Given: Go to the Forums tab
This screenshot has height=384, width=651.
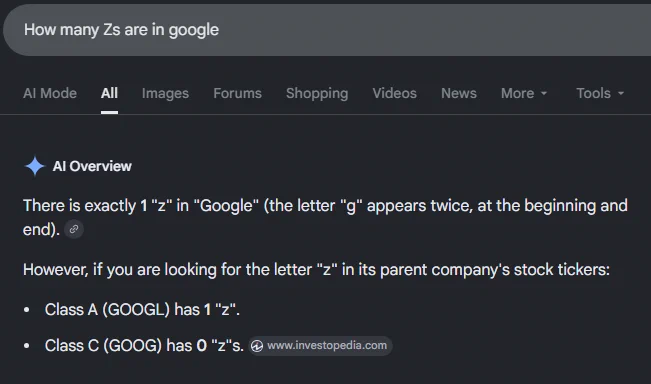Looking at the screenshot, I should (237, 93).
